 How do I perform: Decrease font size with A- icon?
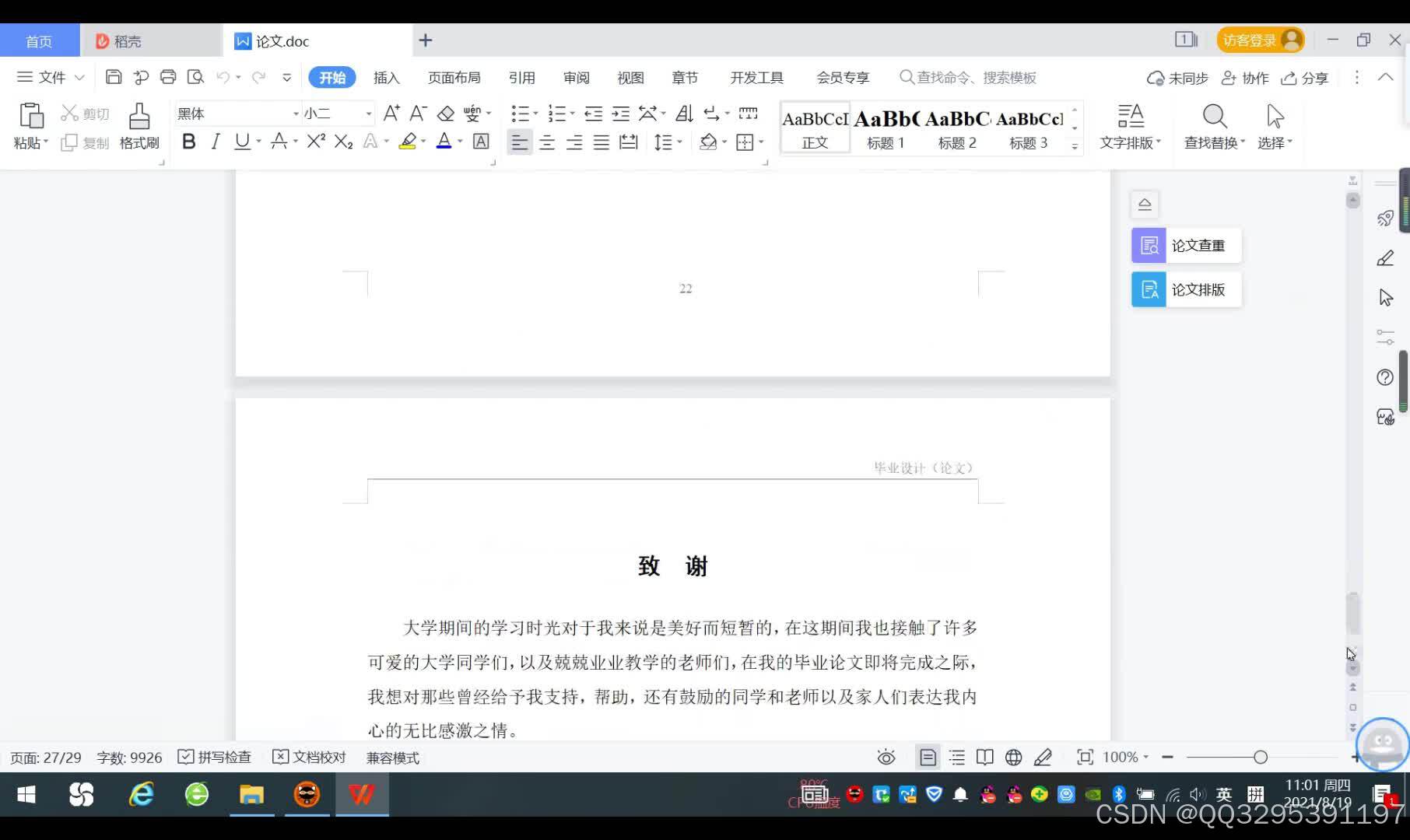click(418, 114)
